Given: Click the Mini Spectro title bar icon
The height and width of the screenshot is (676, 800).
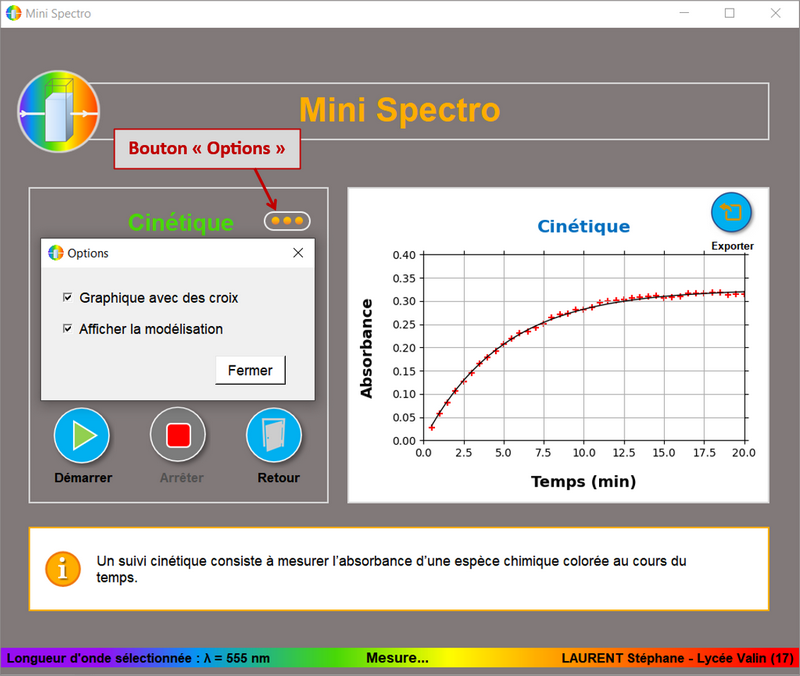Looking at the screenshot, I should [x=13, y=13].
